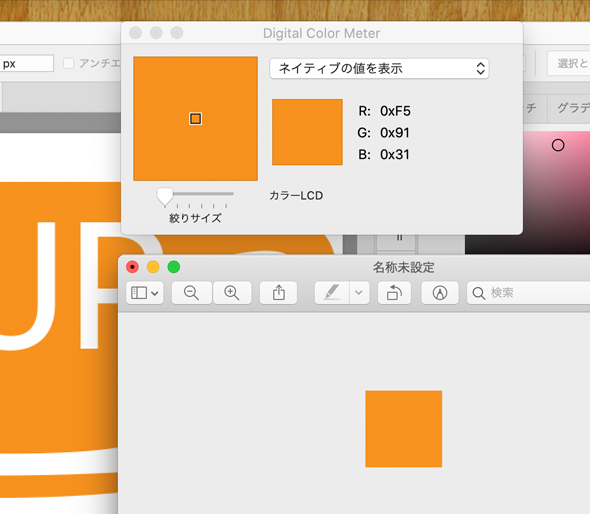This screenshot has width=590, height=514.
Task: Zoom in using Preview's magnifier plus icon
Action: click(232, 293)
